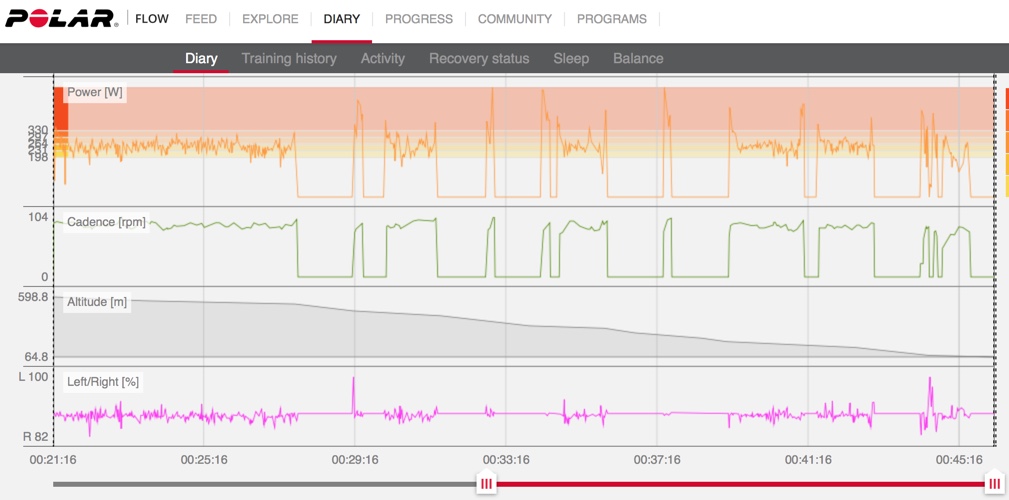The height and width of the screenshot is (500, 1009).
Task: Open the COMMUNITY section
Action: [514, 19]
